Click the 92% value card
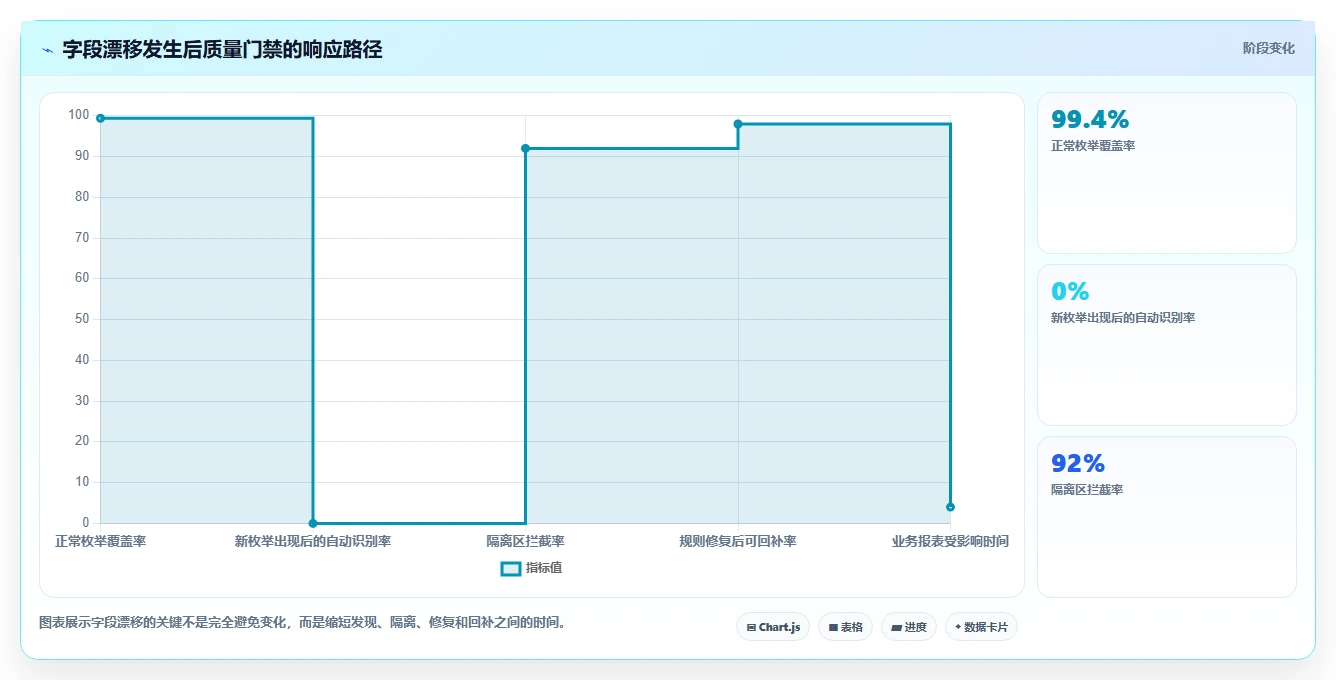This screenshot has width=1336, height=680. pos(1166,517)
